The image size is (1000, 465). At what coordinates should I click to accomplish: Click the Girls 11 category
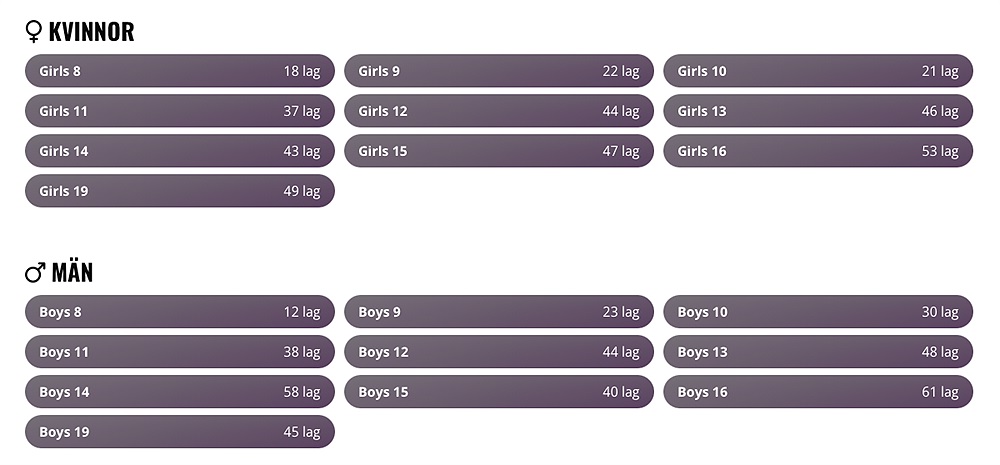click(x=179, y=111)
